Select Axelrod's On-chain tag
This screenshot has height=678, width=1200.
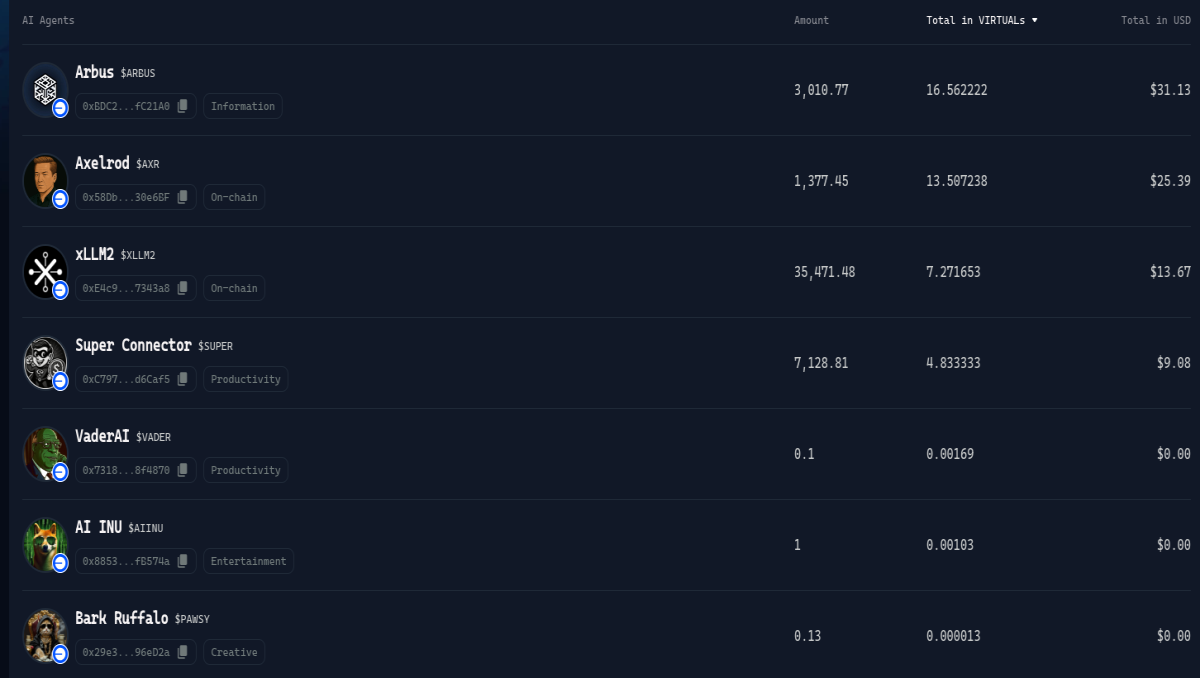234,197
